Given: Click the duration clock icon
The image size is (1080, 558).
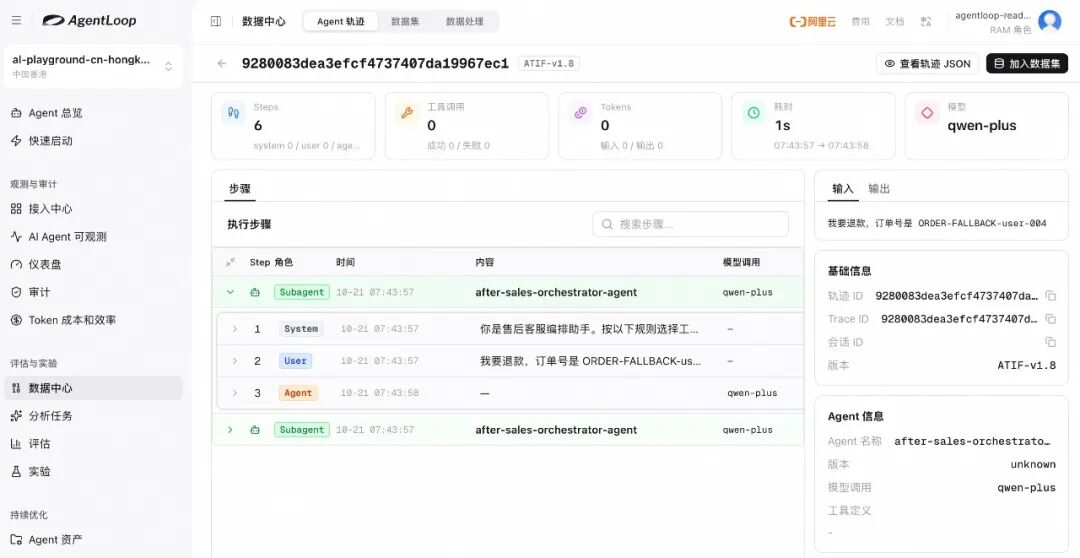Looking at the screenshot, I should [x=754, y=112].
